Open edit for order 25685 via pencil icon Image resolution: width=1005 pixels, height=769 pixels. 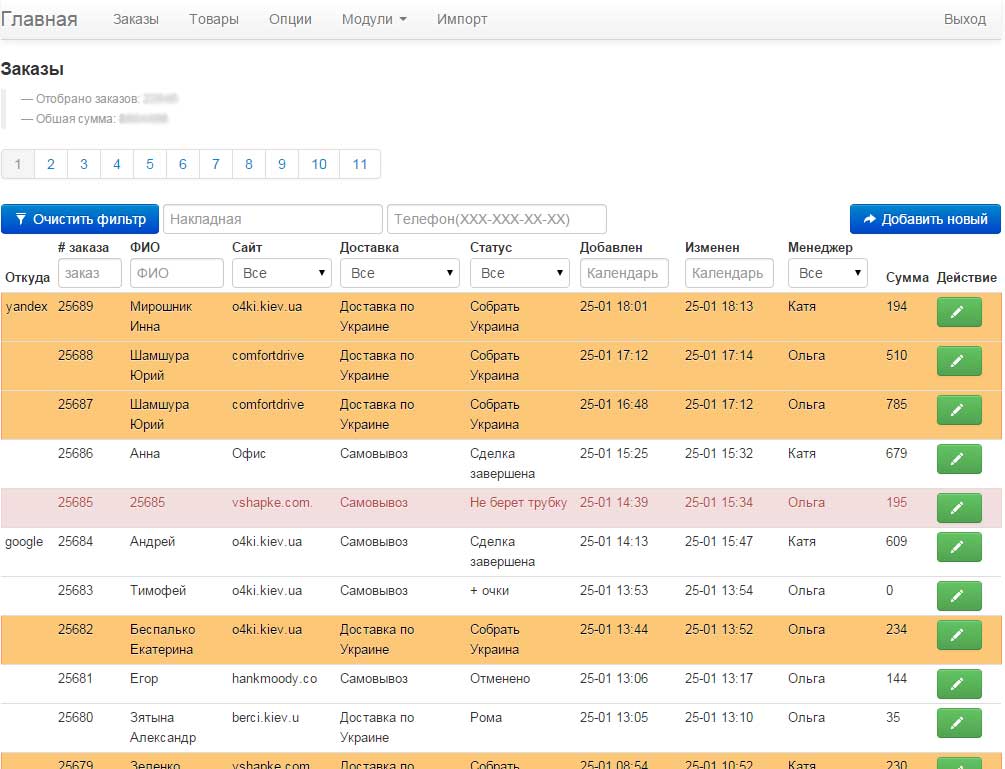pos(958,508)
